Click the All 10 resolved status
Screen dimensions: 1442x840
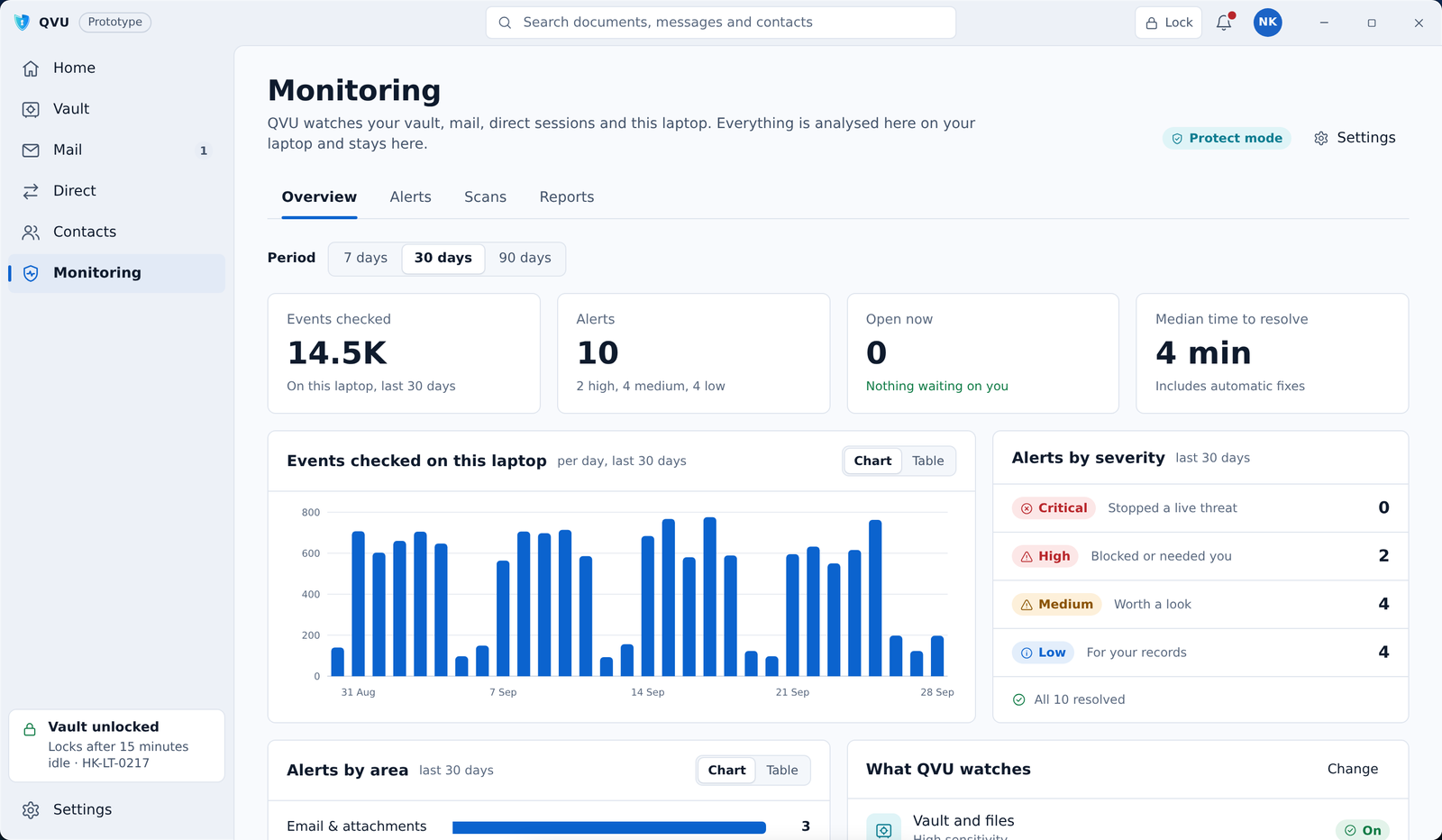pyautogui.click(x=1070, y=699)
